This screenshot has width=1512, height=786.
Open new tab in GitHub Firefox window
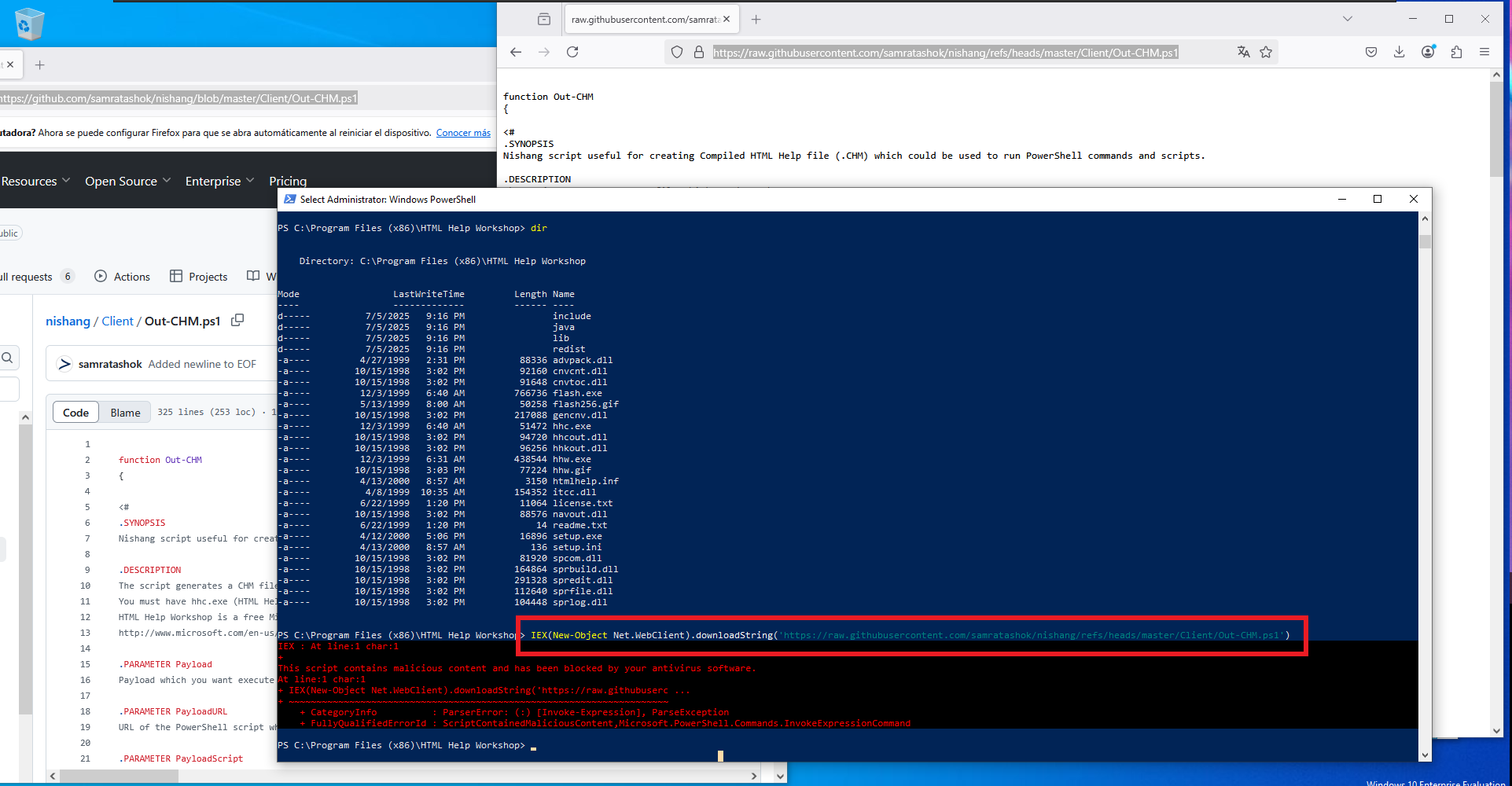(x=40, y=64)
